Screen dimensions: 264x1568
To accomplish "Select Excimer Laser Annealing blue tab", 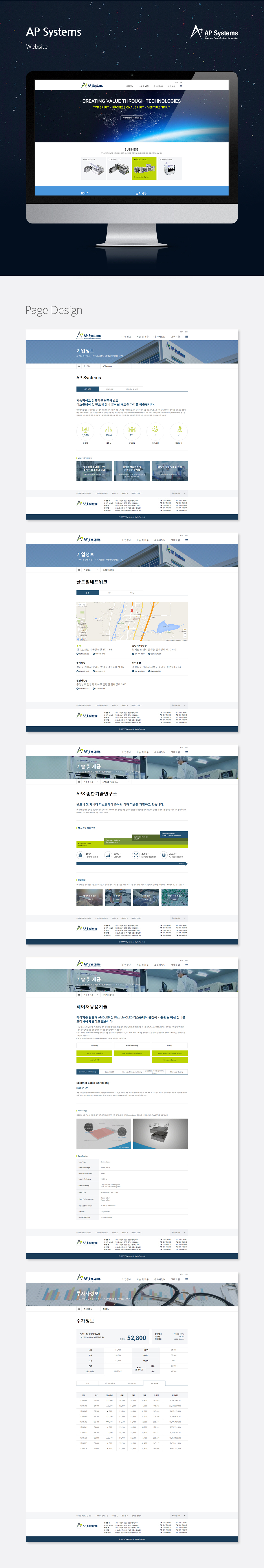I will pyautogui.click(x=88, y=1072).
